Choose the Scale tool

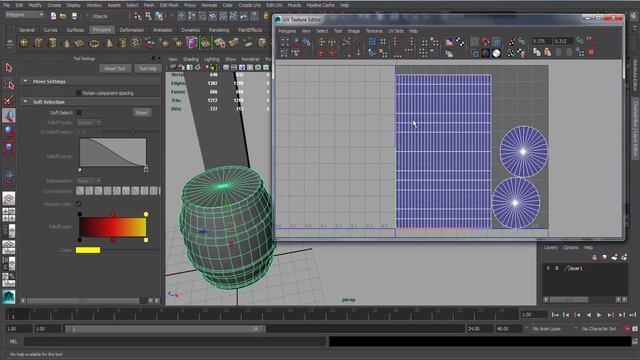(9, 147)
